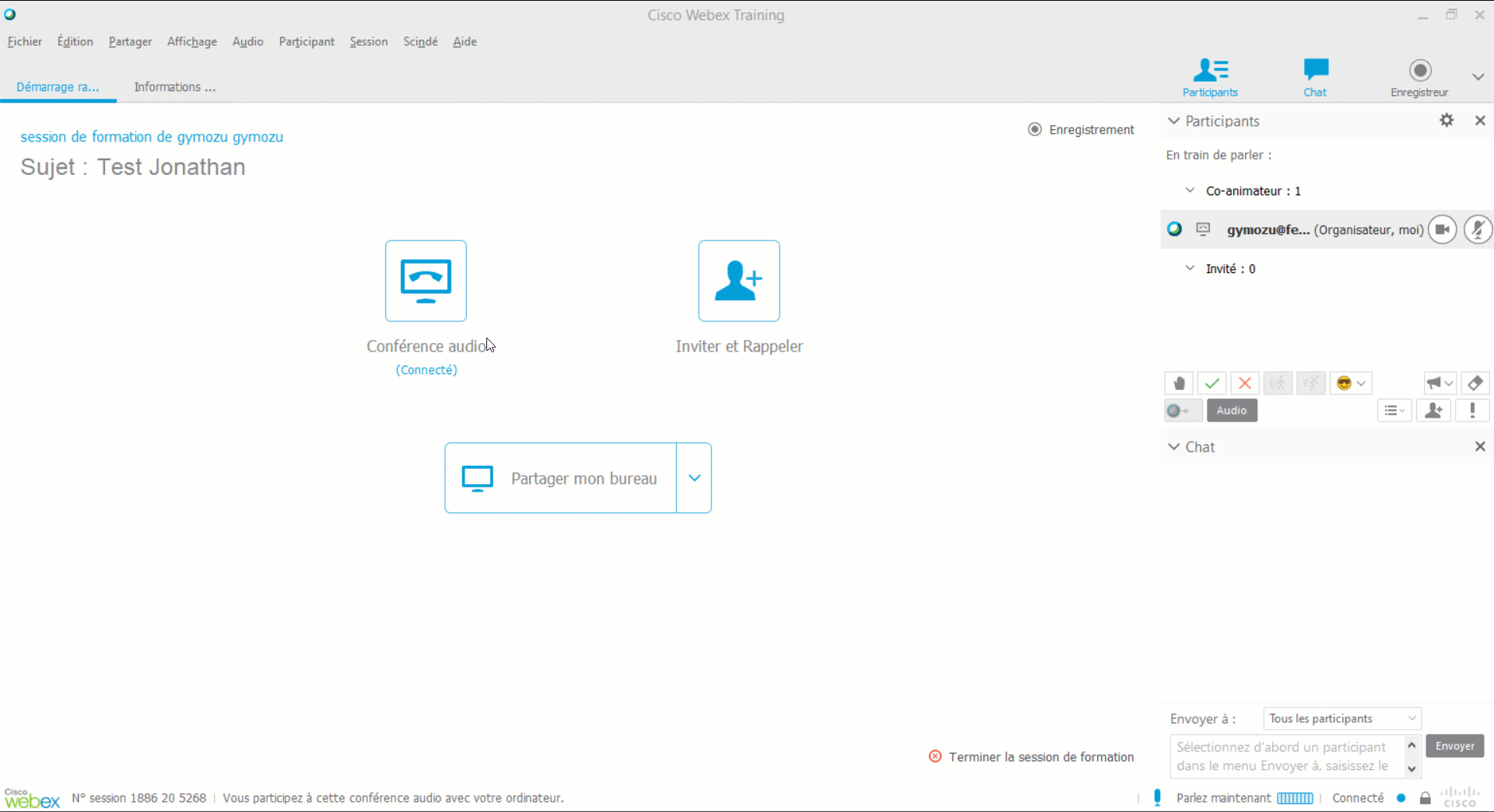Screen dimensions: 1494x812
Task: Open the Chat panel icon in toolbar
Action: pyautogui.click(x=1315, y=78)
